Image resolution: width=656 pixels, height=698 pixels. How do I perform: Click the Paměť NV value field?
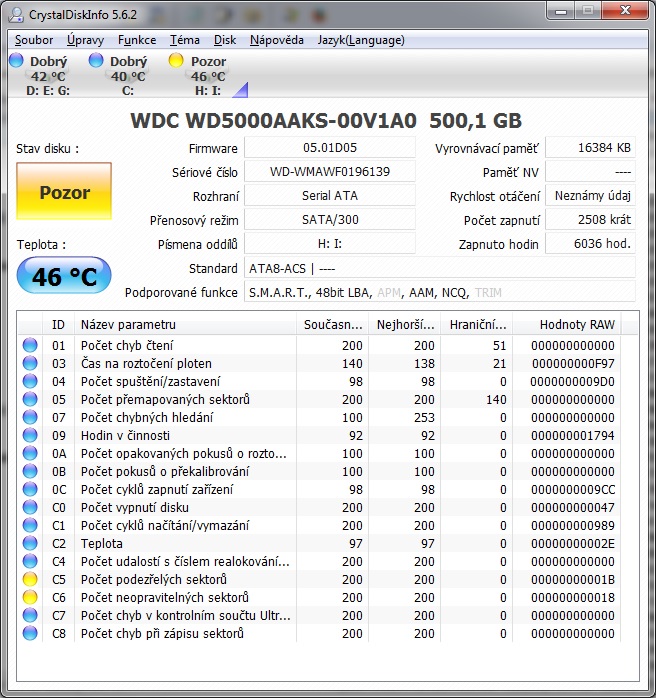(x=591, y=172)
